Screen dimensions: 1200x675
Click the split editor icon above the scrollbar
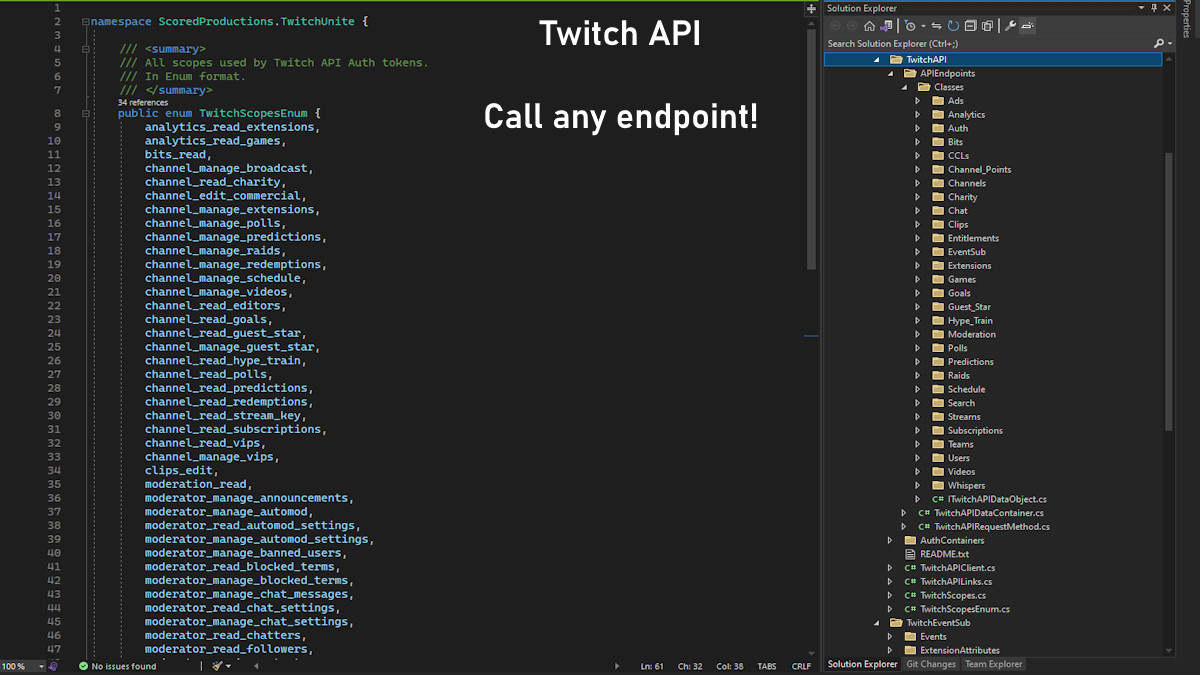(x=811, y=8)
